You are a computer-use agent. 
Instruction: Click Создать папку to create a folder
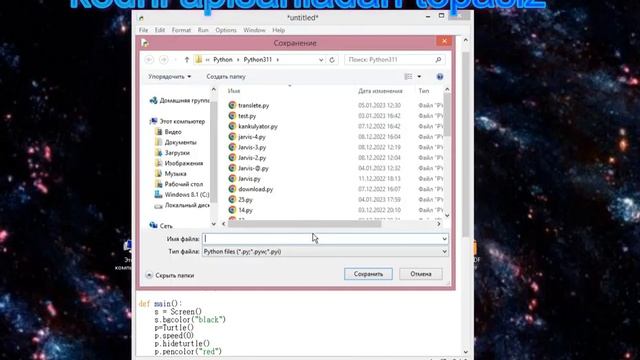(x=226, y=77)
